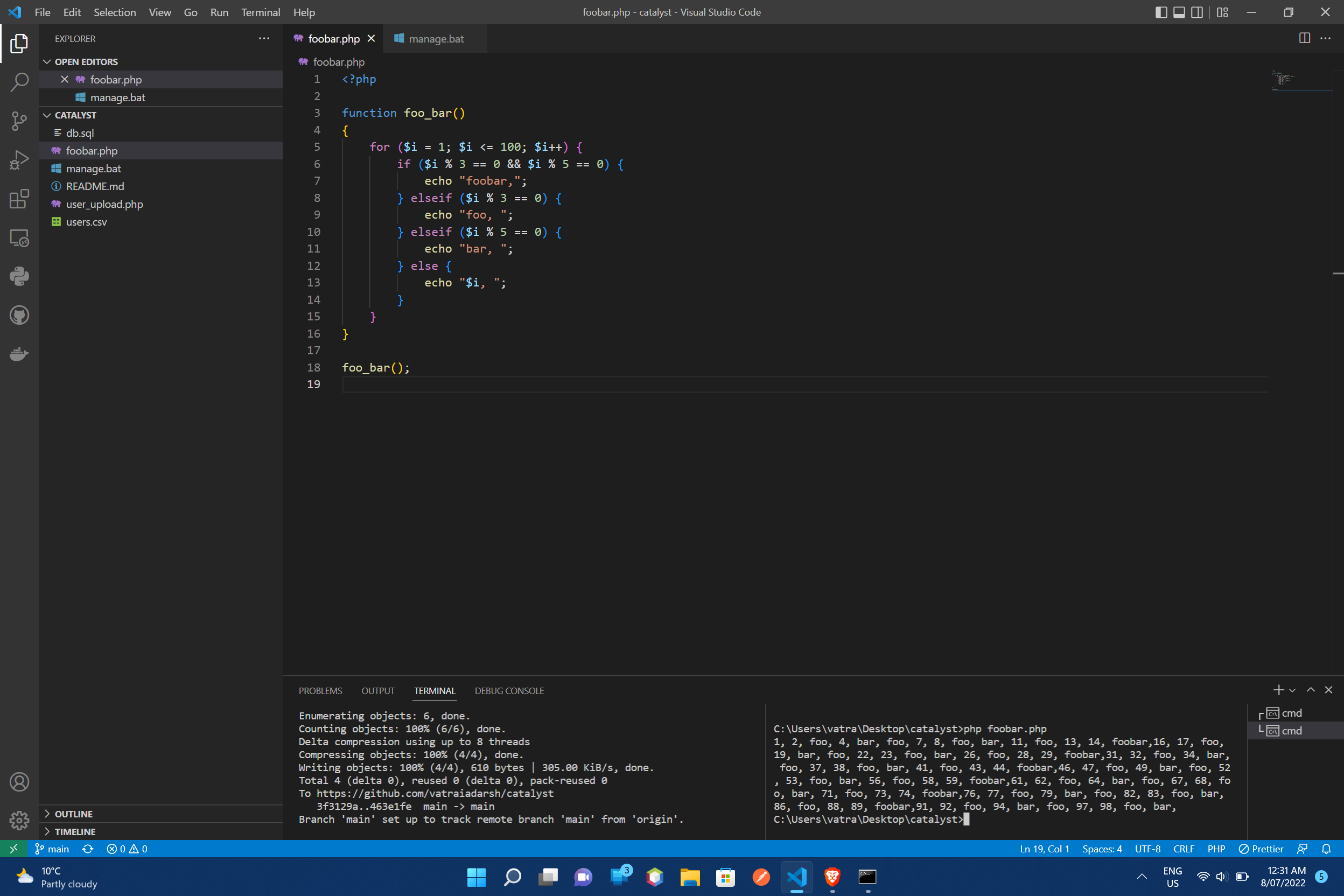Viewport: 1344px width, 896px height.
Task: Open the Source Control view
Action: click(19, 121)
